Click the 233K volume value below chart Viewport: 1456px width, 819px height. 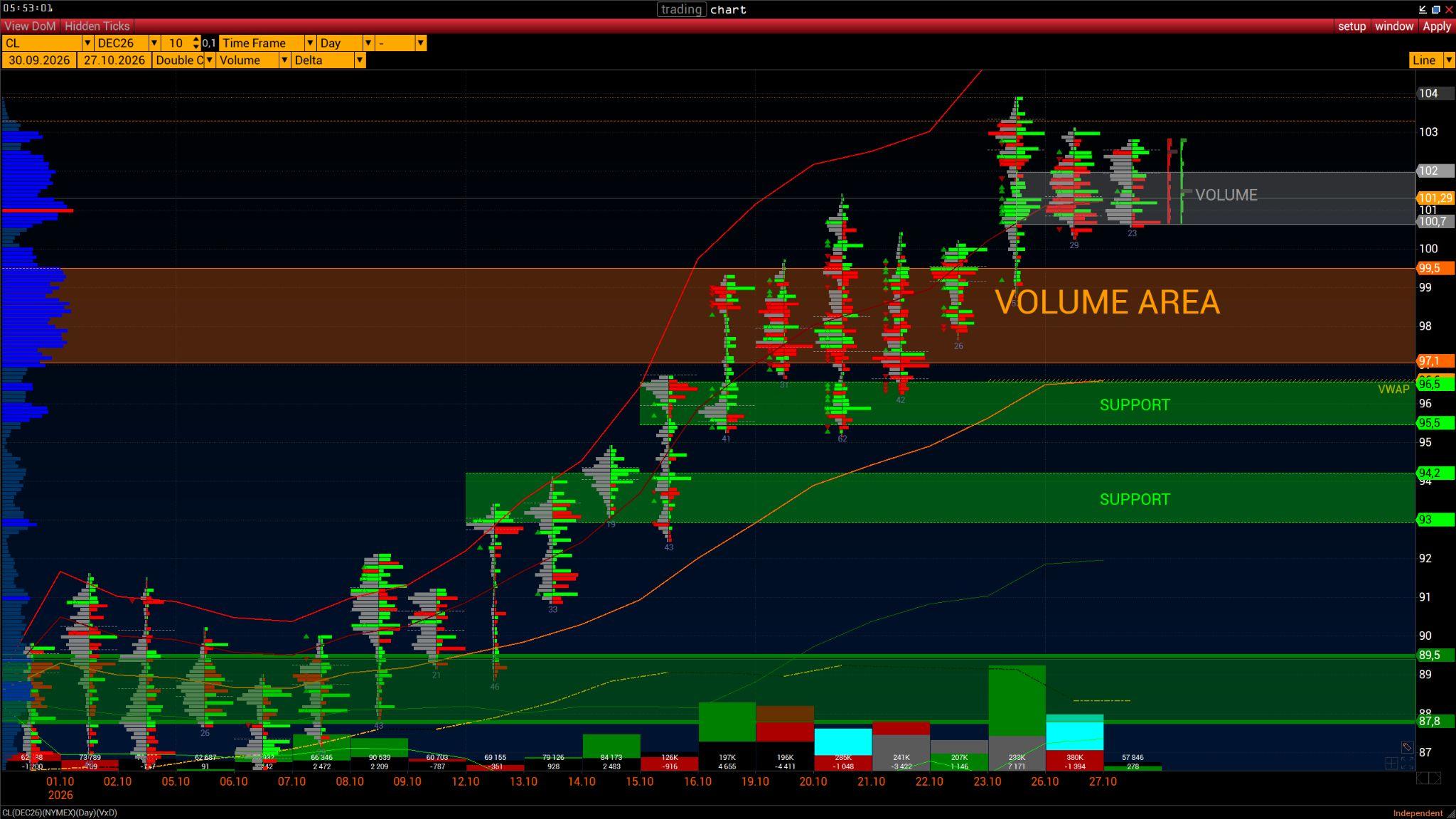(1017, 758)
